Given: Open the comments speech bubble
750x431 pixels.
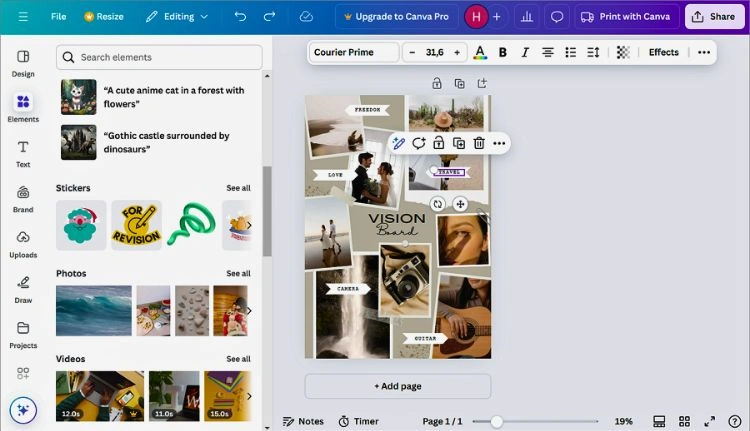Looking at the screenshot, I should coord(557,17).
